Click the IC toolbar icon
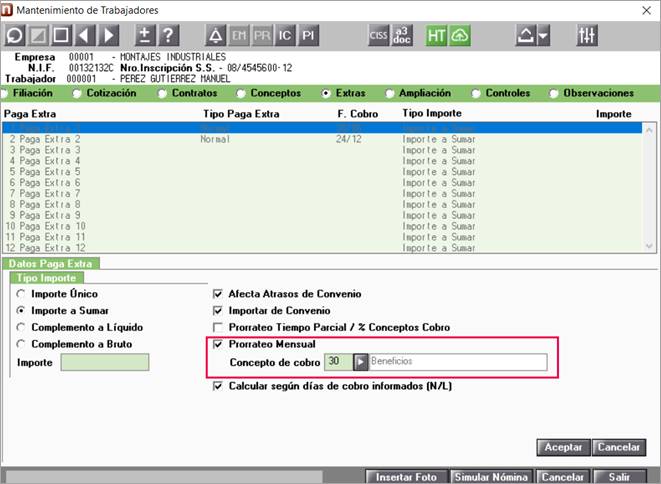Viewport: 661px width, 484px height. (285, 35)
